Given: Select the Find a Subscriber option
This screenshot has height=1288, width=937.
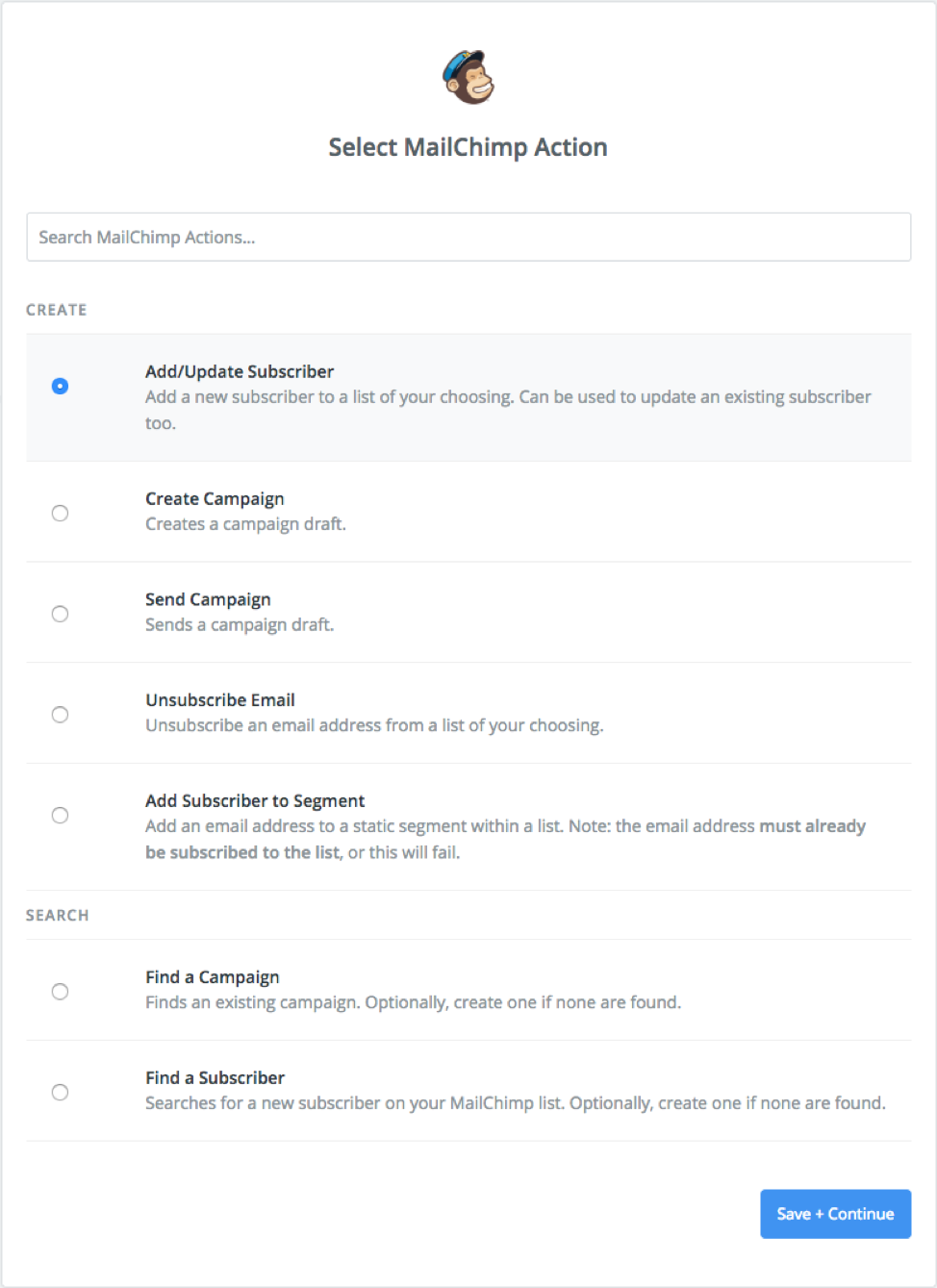Looking at the screenshot, I should tap(60, 1092).
